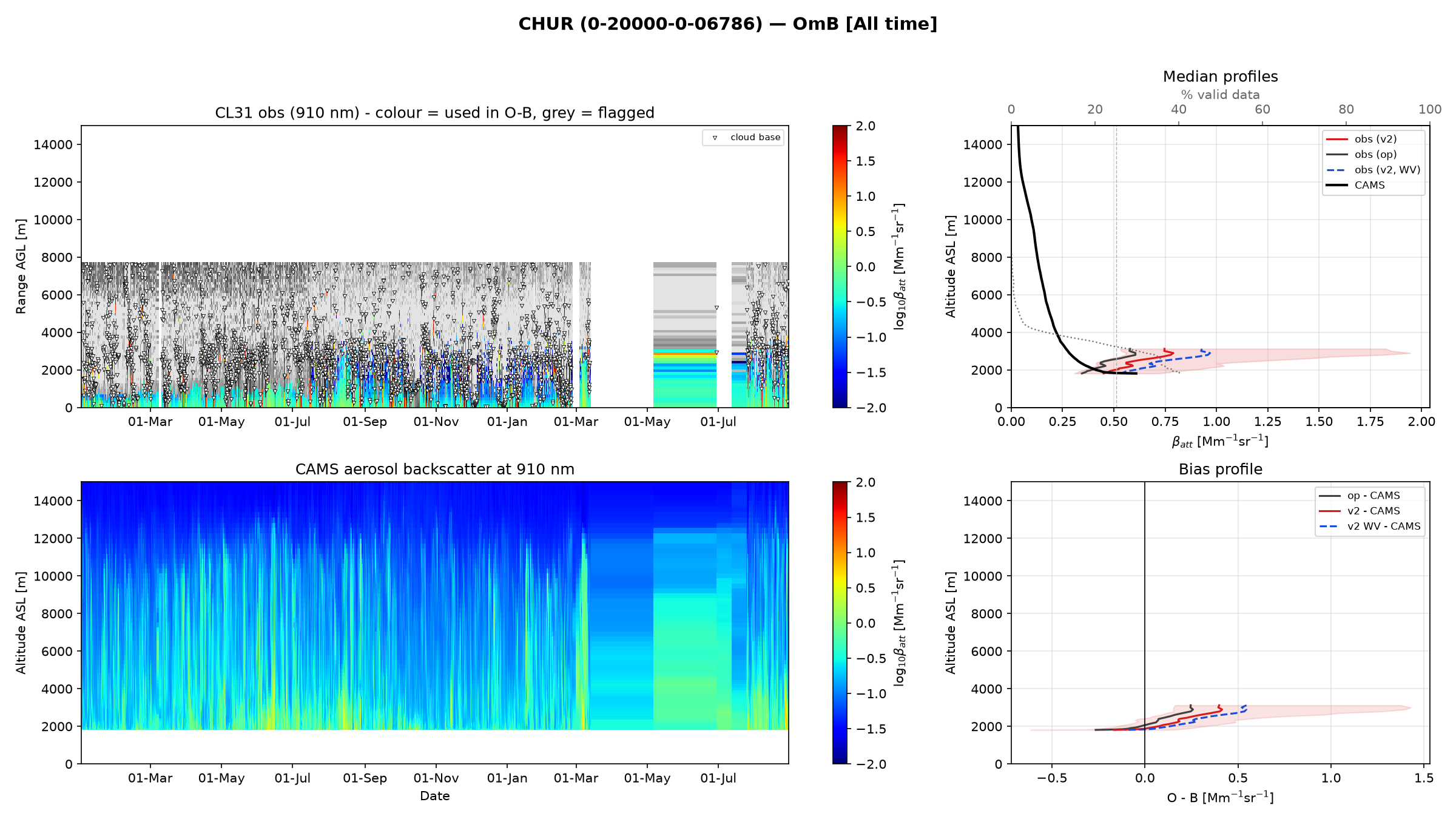The height and width of the screenshot is (819, 1456).
Task: Click "Altitude ASL [m]" label of the CAMS backscatter panel
Action: pos(21,623)
